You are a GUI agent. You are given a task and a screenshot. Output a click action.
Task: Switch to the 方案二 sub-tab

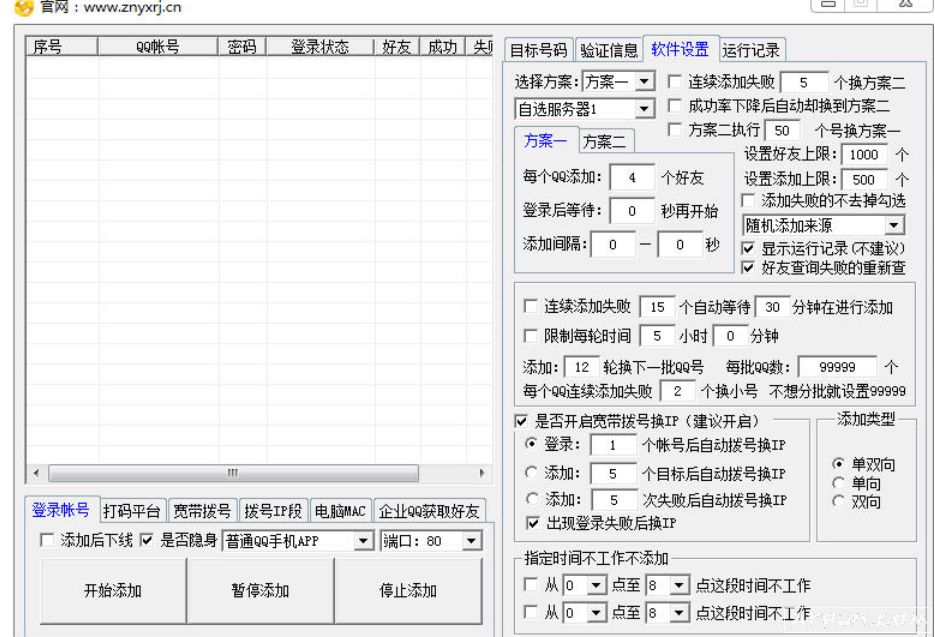605,142
